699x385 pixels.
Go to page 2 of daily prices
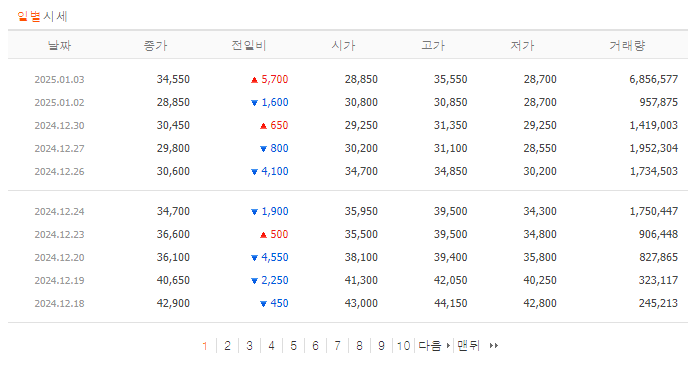[x=227, y=346]
